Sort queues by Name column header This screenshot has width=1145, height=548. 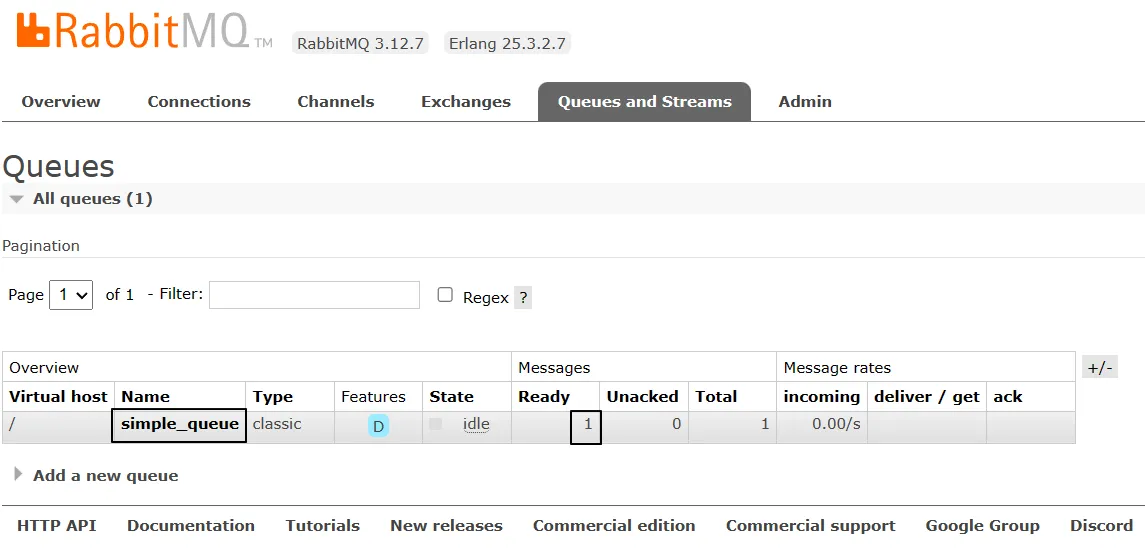coord(146,397)
